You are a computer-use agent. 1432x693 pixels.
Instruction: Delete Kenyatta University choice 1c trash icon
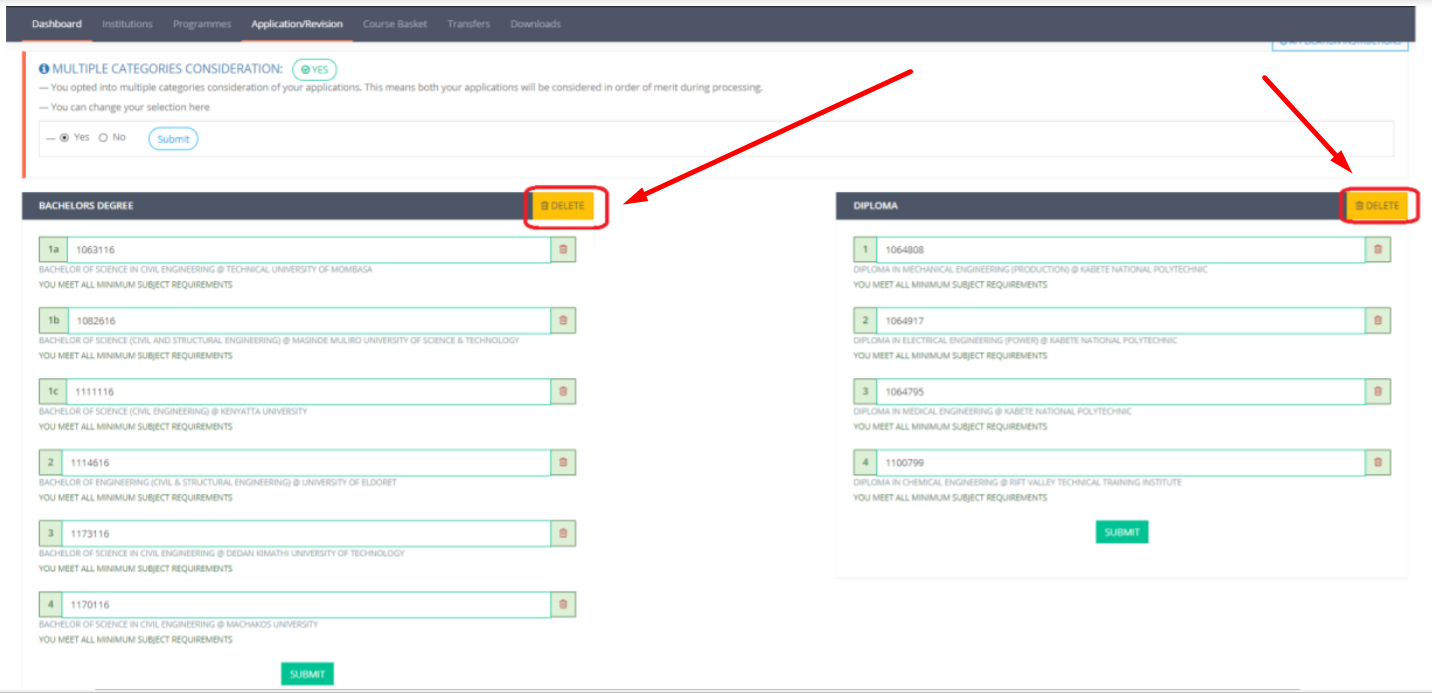(563, 392)
